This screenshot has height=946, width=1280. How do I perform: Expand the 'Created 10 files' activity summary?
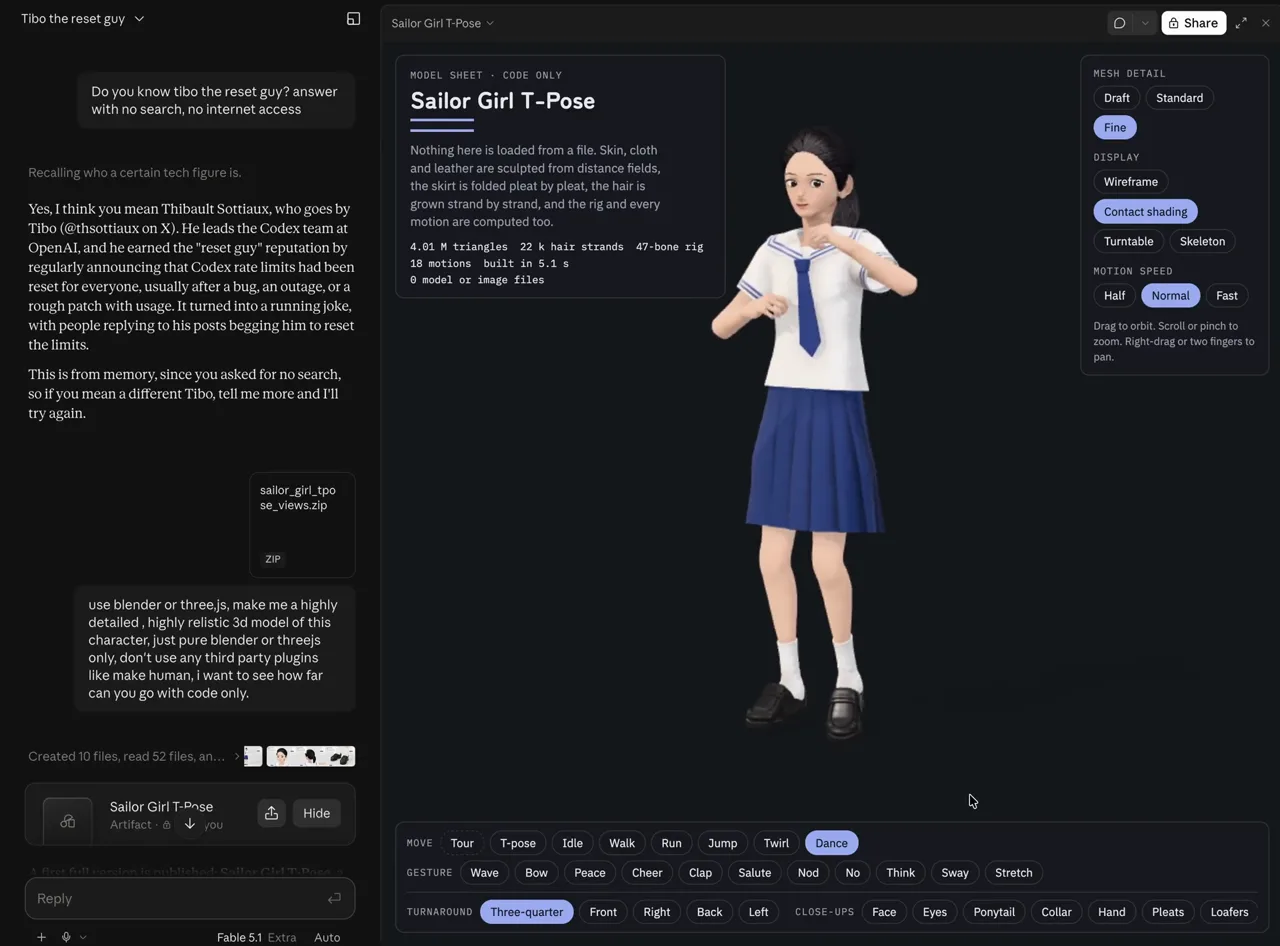133,757
